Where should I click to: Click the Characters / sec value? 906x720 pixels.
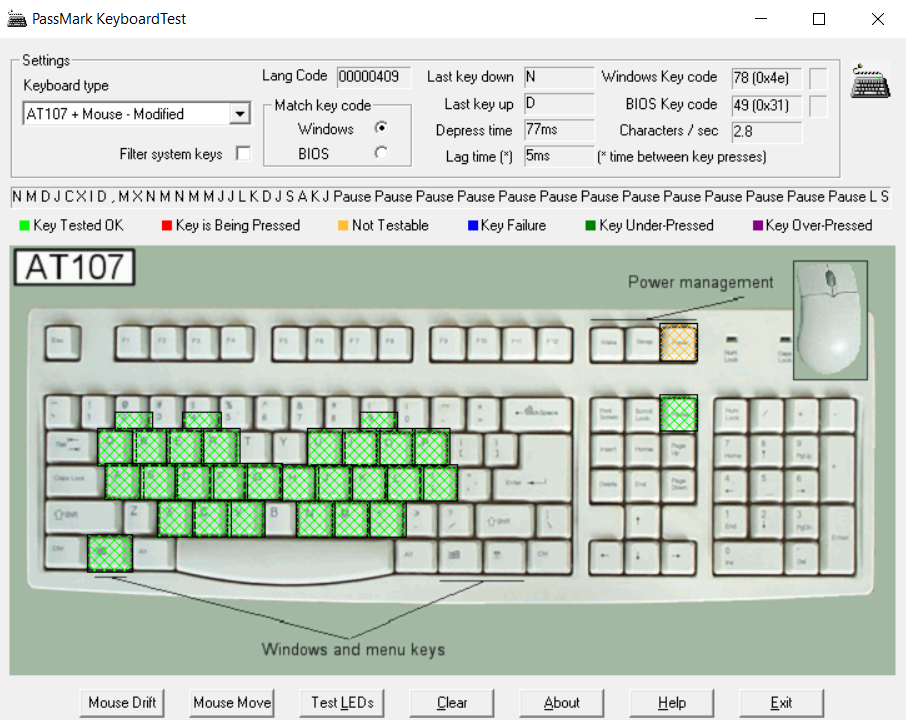pos(767,132)
